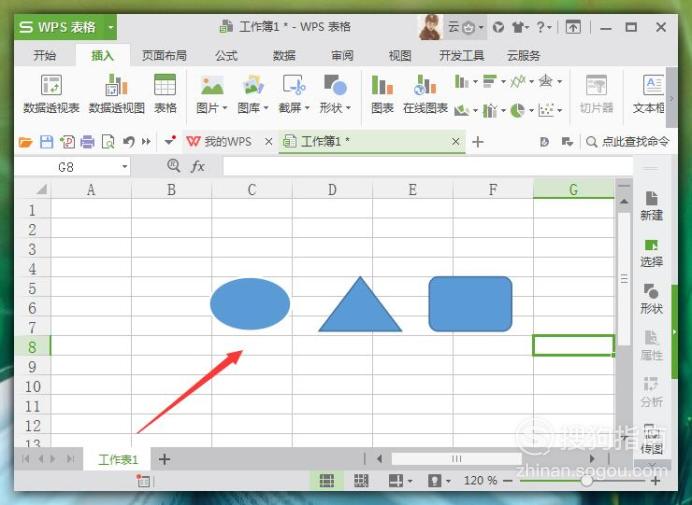Select the 工作表1 sheet tab
The image size is (692, 505).
(118, 460)
